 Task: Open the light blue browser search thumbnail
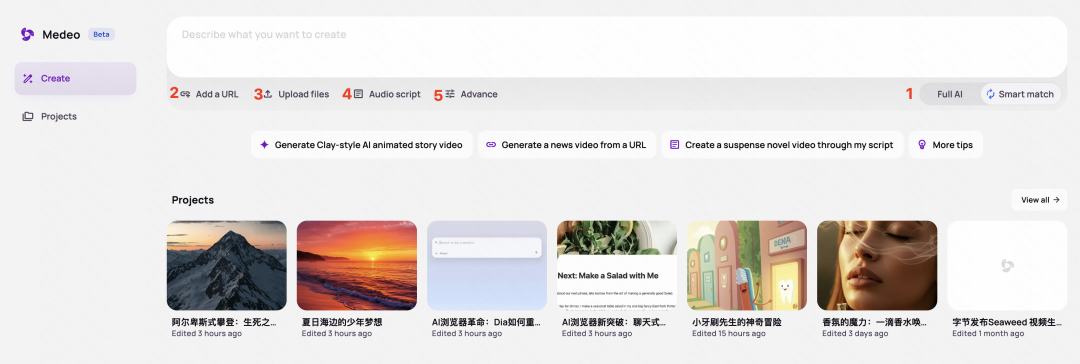click(487, 265)
